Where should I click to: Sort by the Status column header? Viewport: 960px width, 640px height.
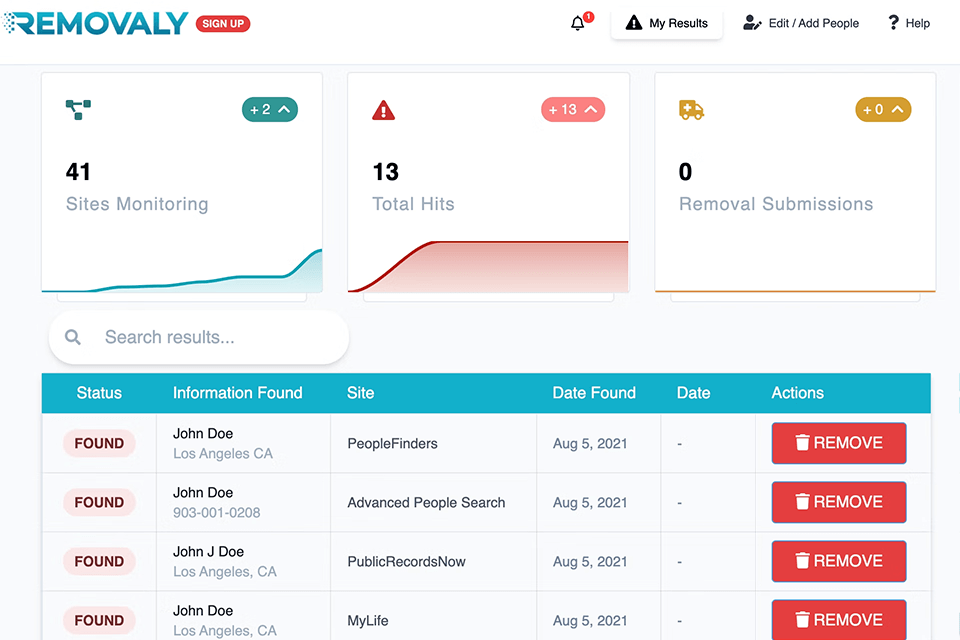tap(99, 393)
